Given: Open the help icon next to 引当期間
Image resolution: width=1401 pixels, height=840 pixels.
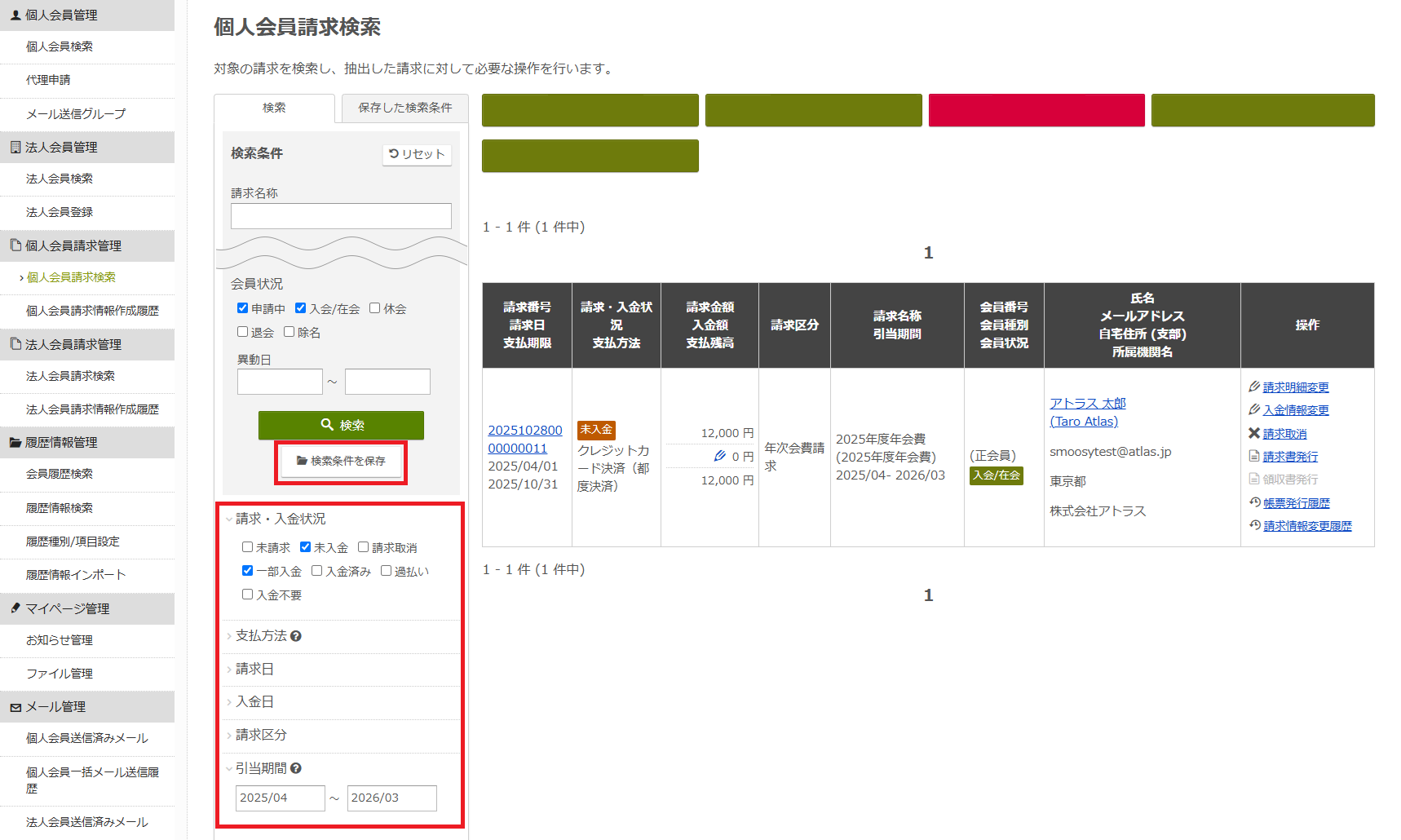Looking at the screenshot, I should tap(297, 767).
